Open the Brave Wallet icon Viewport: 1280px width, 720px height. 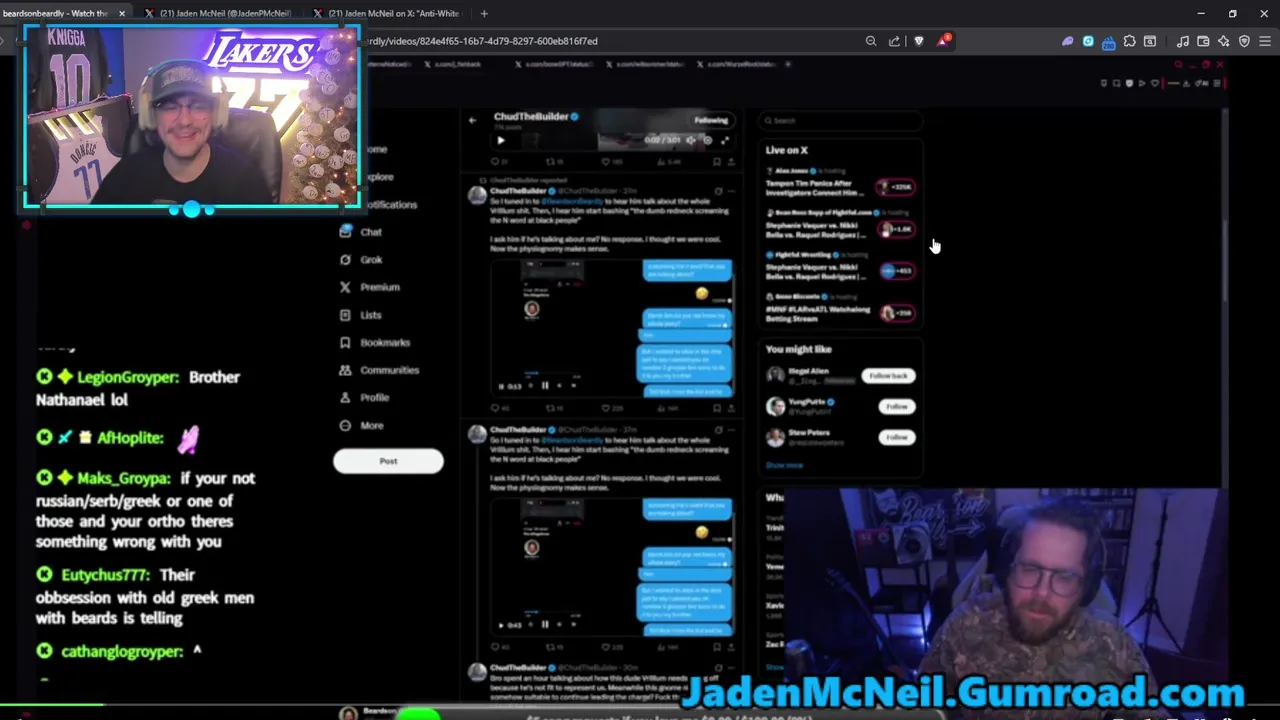click(x=1203, y=41)
